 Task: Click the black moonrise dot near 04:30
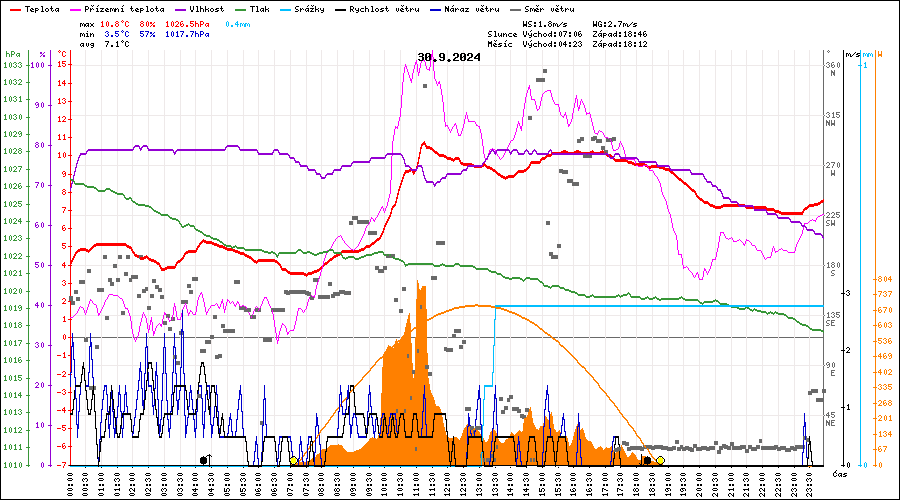pos(205,461)
